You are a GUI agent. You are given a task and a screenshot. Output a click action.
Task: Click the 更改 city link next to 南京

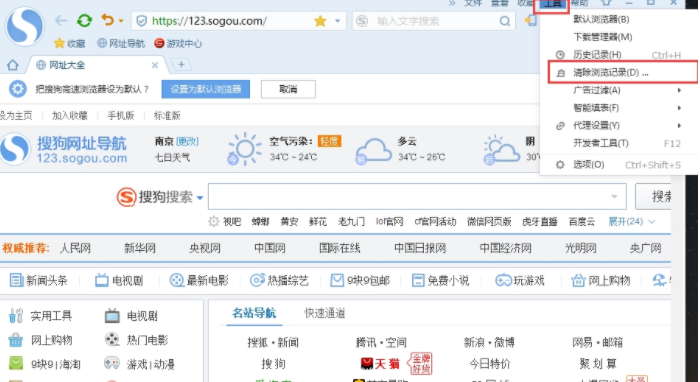(187, 141)
